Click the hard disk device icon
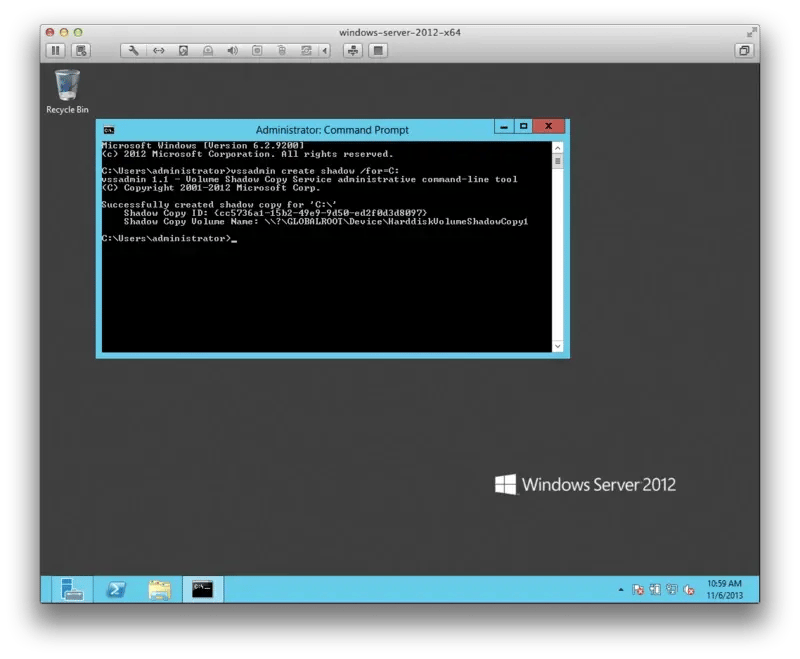The image size is (800, 659). coord(183,50)
